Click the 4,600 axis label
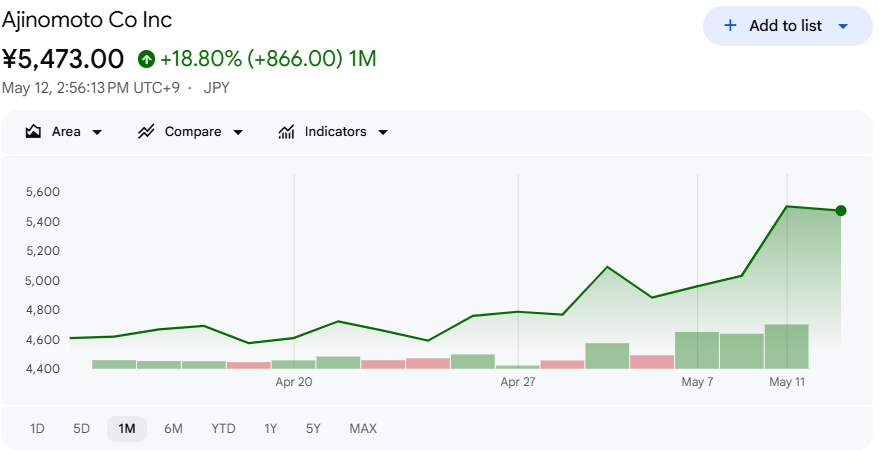The image size is (879, 450). (43, 340)
